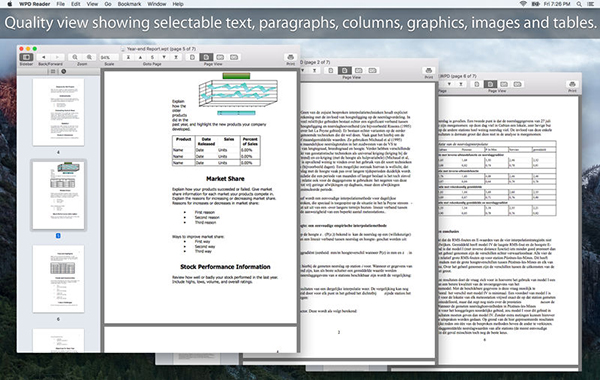The width and height of the screenshot is (600, 380).
Task: Select two pages view in Year-end Report window
Action: (x=220, y=57)
